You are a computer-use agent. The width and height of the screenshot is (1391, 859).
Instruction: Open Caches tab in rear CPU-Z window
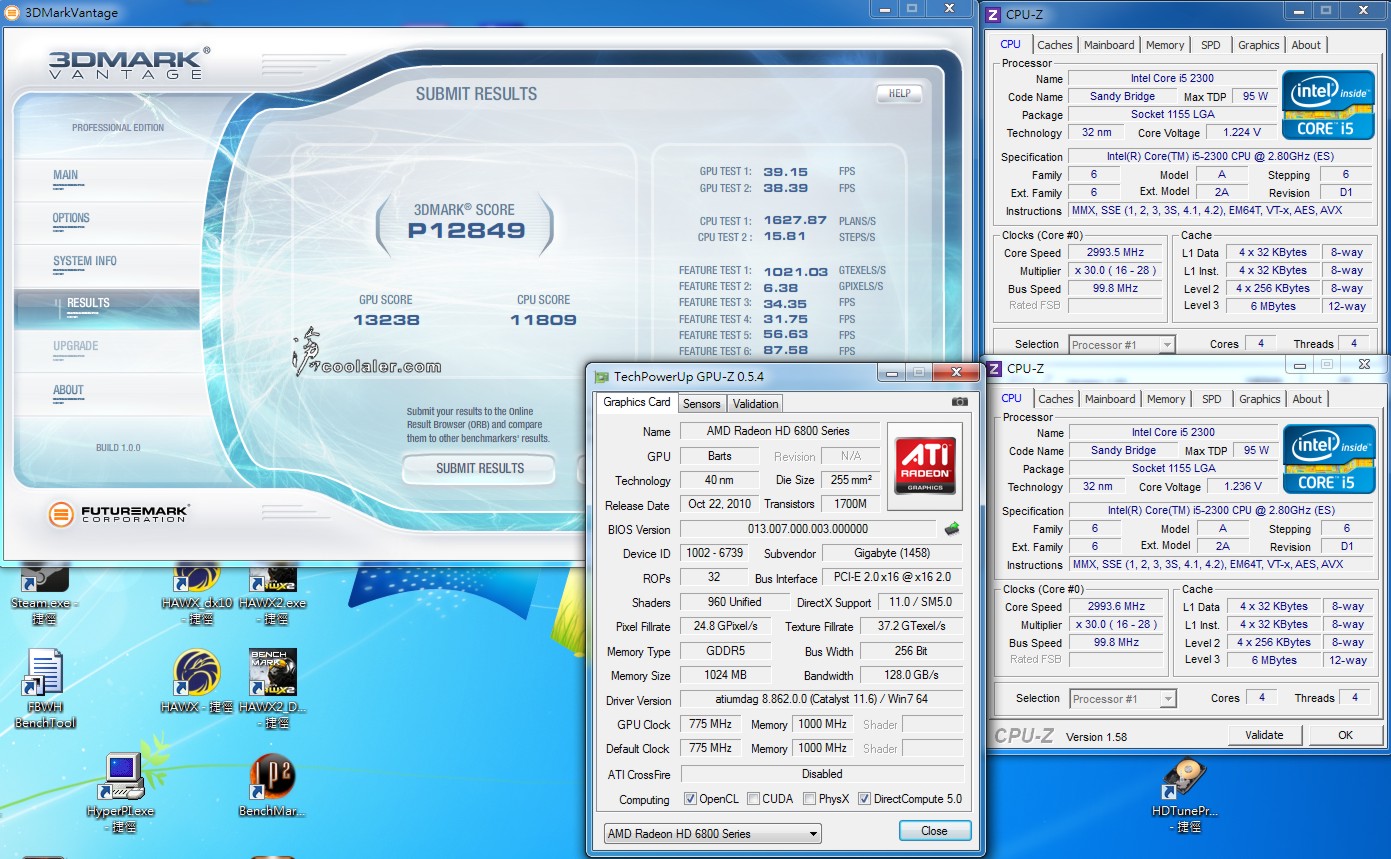click(1054, 45)
